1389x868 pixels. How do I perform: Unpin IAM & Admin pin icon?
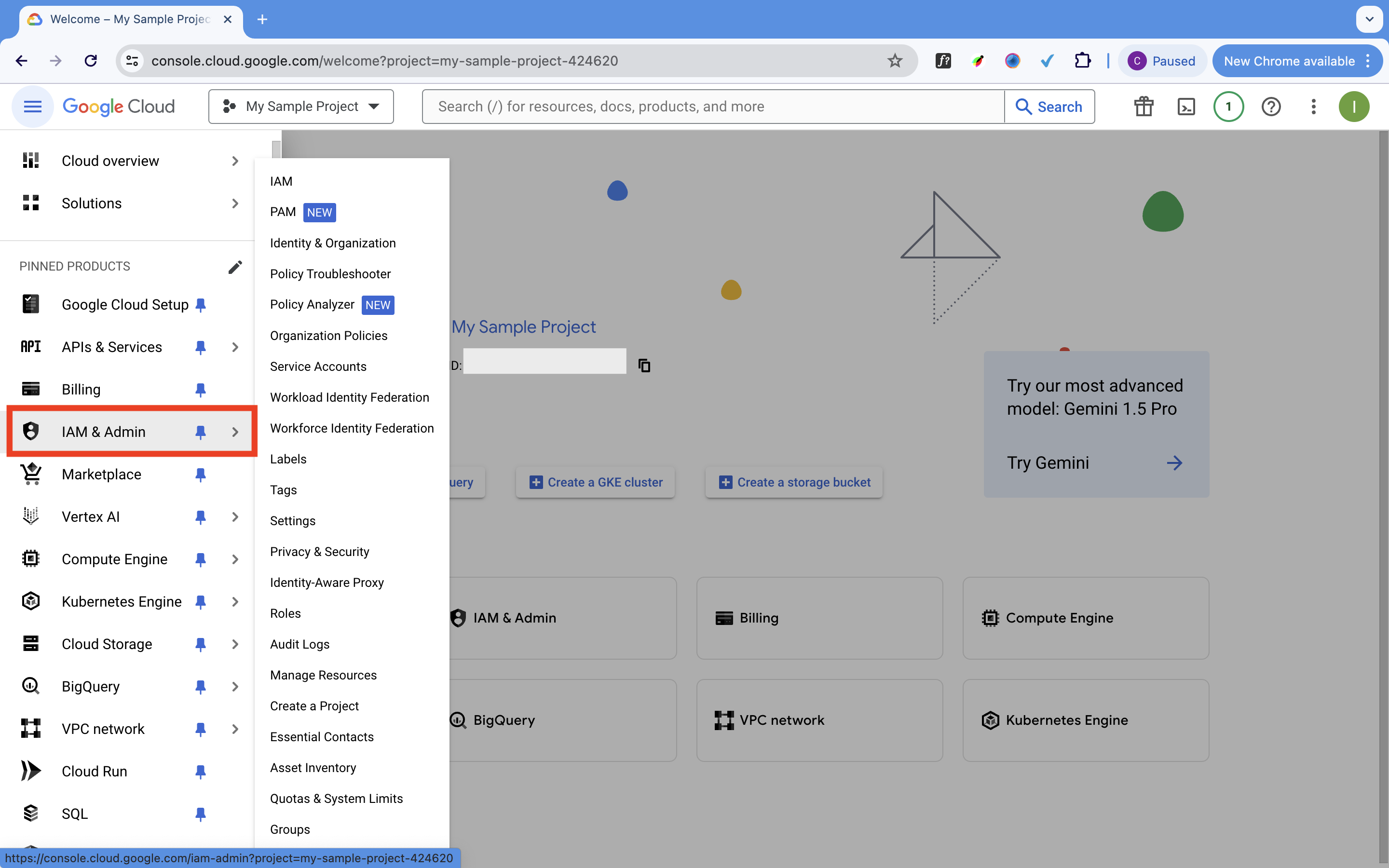200,432
